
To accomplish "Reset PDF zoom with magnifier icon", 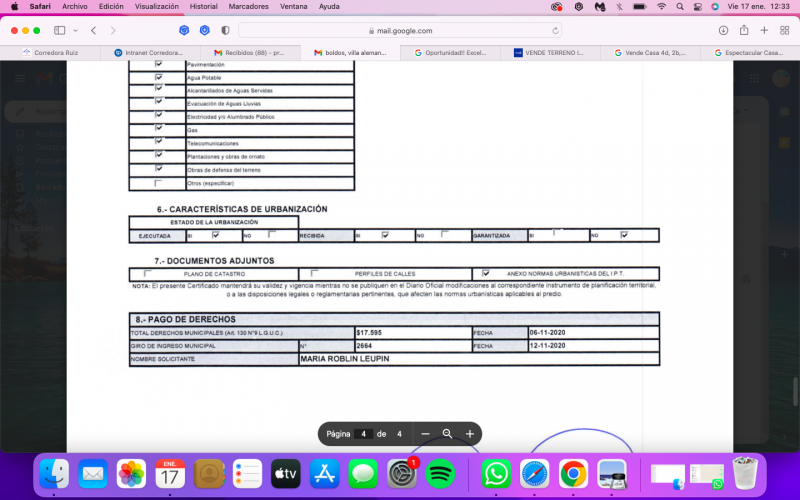I will tap(447, 434).
